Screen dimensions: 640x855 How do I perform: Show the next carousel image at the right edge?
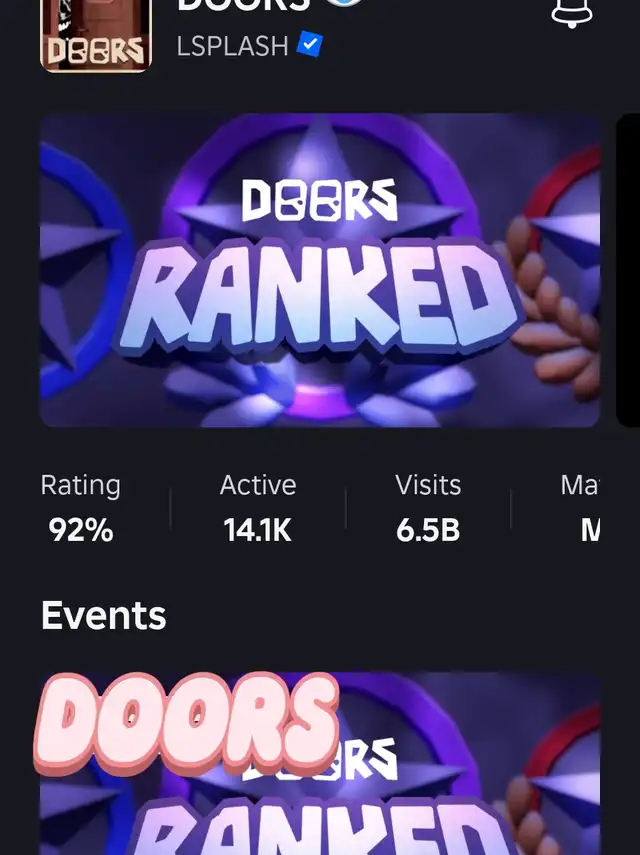point(628,270)
